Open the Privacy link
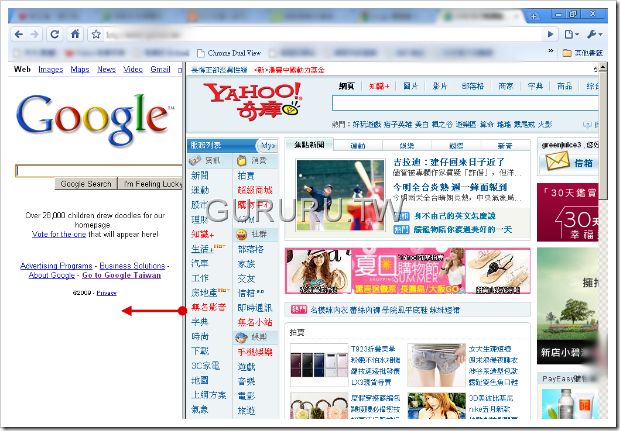 [106, 293]
